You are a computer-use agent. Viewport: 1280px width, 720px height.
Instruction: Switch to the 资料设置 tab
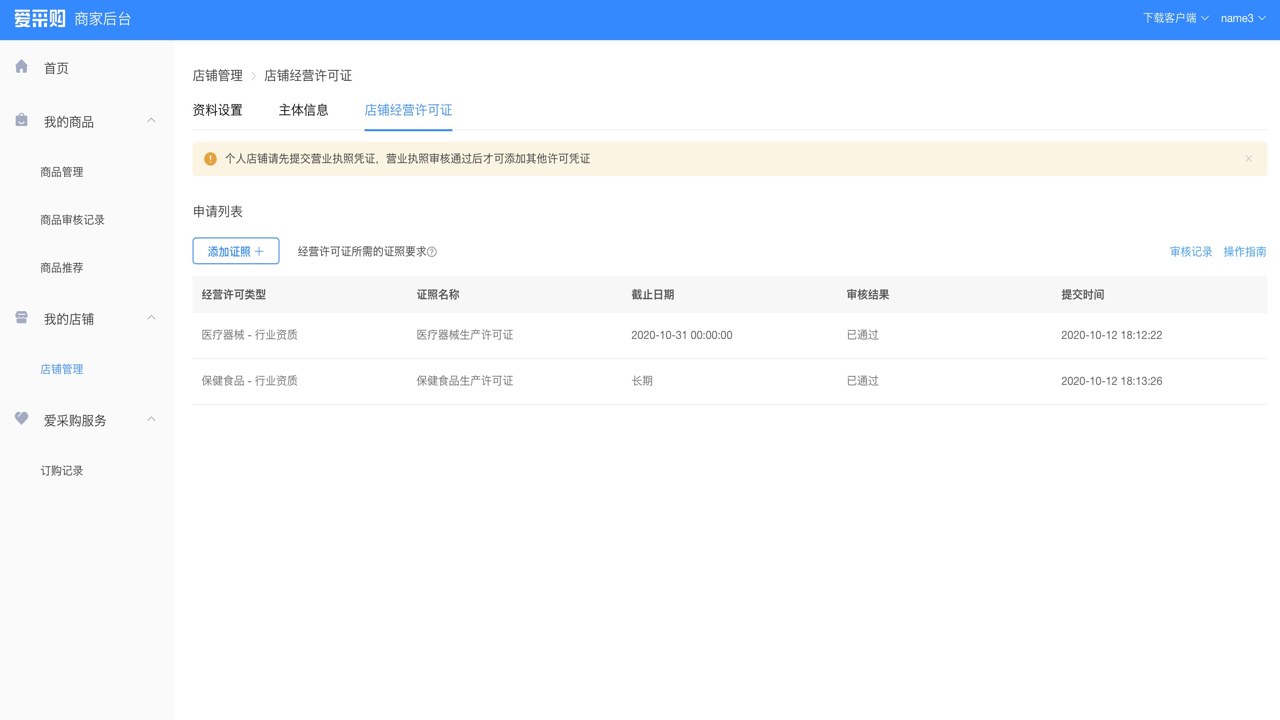click(218, 110)
